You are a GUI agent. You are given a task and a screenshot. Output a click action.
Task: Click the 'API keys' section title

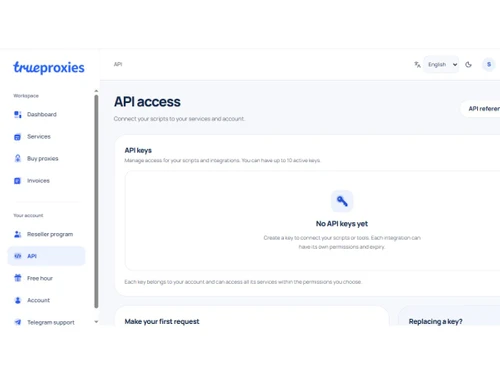point(138,150)
